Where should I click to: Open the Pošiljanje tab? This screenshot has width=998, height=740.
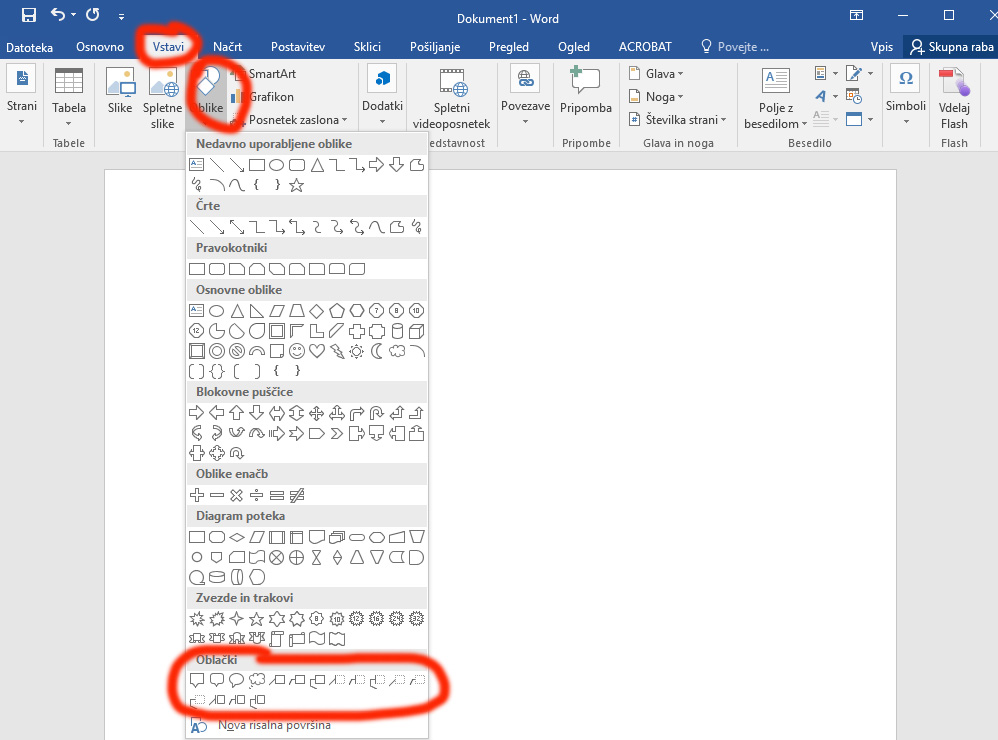tap(435, 46)
